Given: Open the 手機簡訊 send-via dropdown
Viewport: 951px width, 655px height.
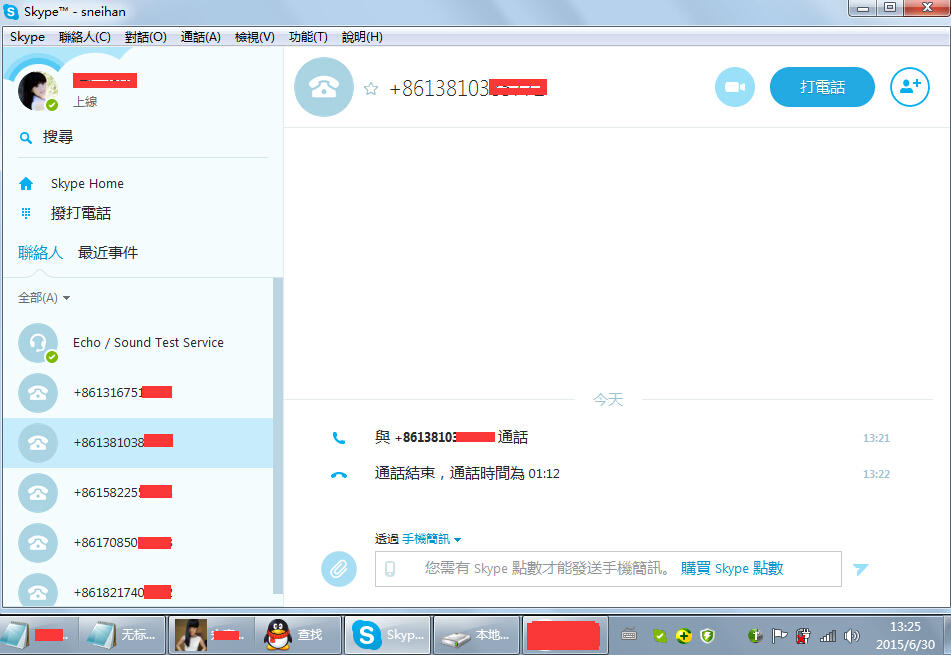Looking at the screenshot, I should [x=431, y=539].
